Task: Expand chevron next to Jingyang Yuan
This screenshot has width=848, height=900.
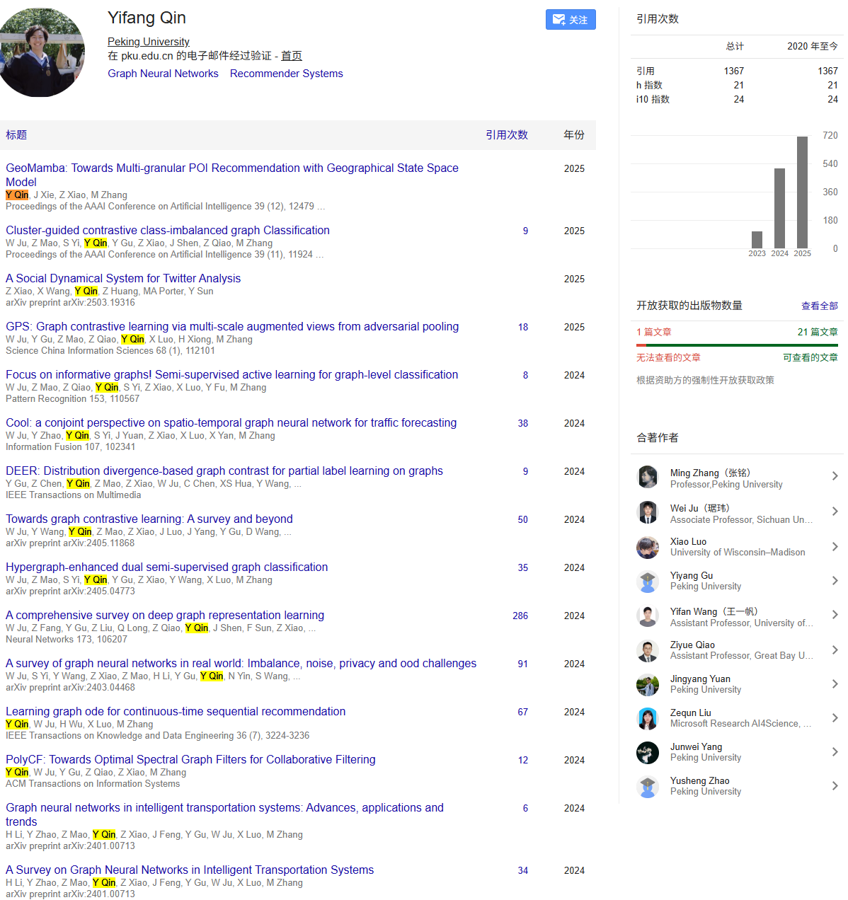Action: [834, 684]
